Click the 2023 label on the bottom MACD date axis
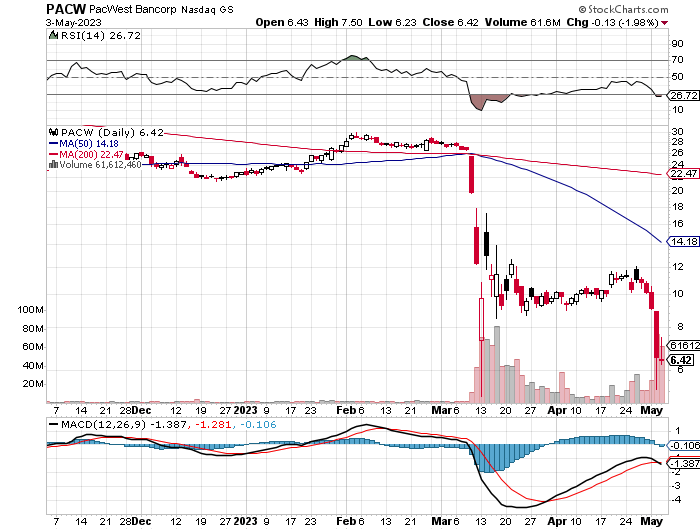 [246, 521]
